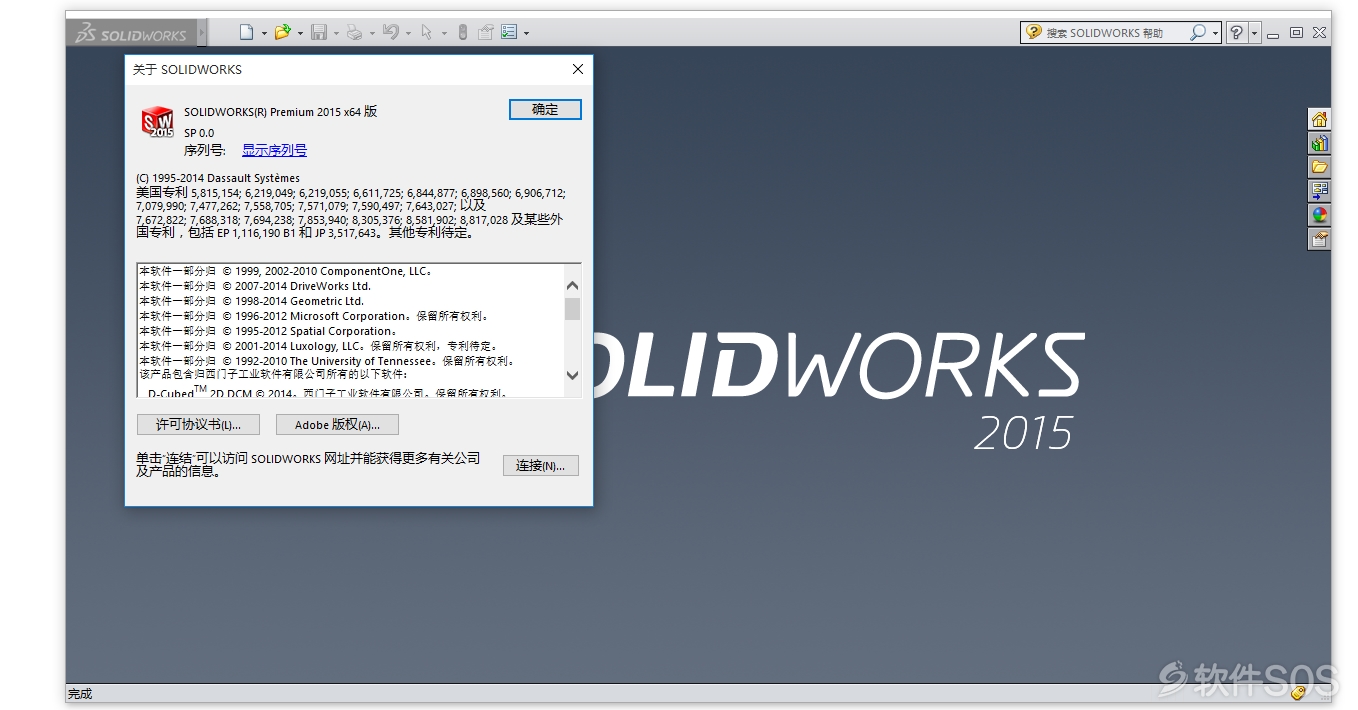This screenshot has width=1358, height=710.
Task: Open the Undo history dropdown arrow
Action: click(408, 33)
